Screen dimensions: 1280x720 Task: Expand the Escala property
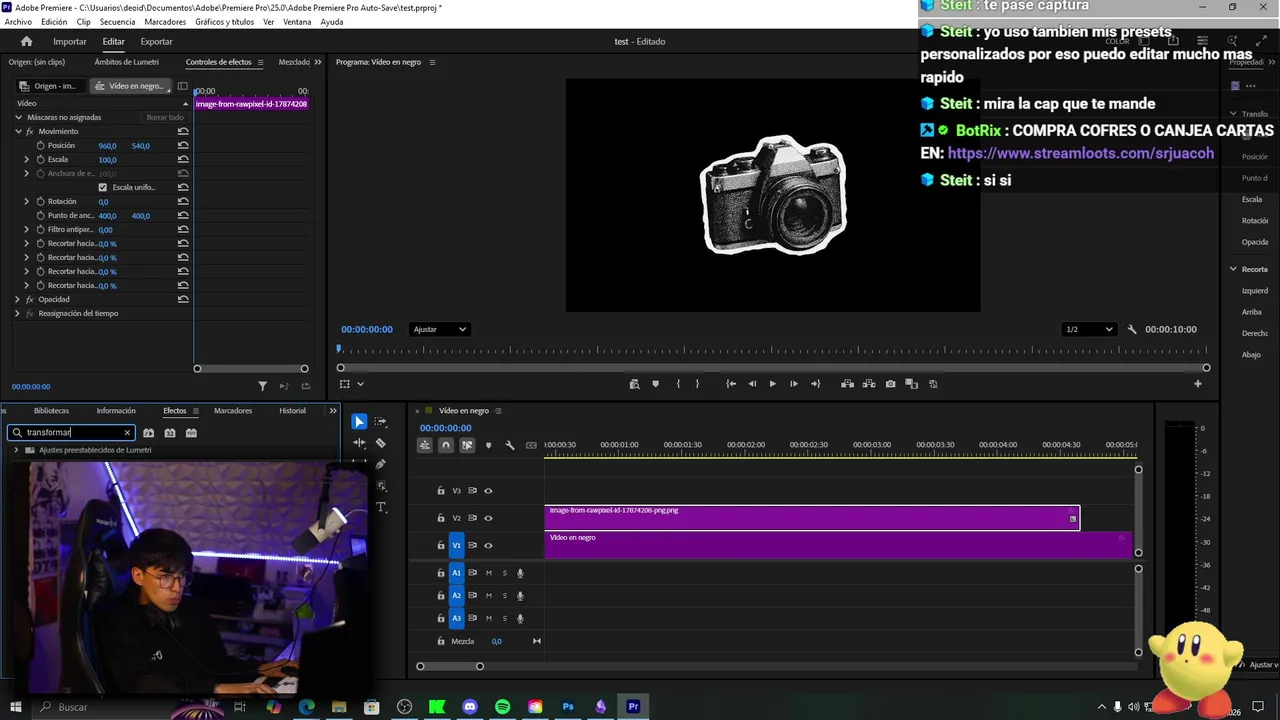(x=27, y=159)
